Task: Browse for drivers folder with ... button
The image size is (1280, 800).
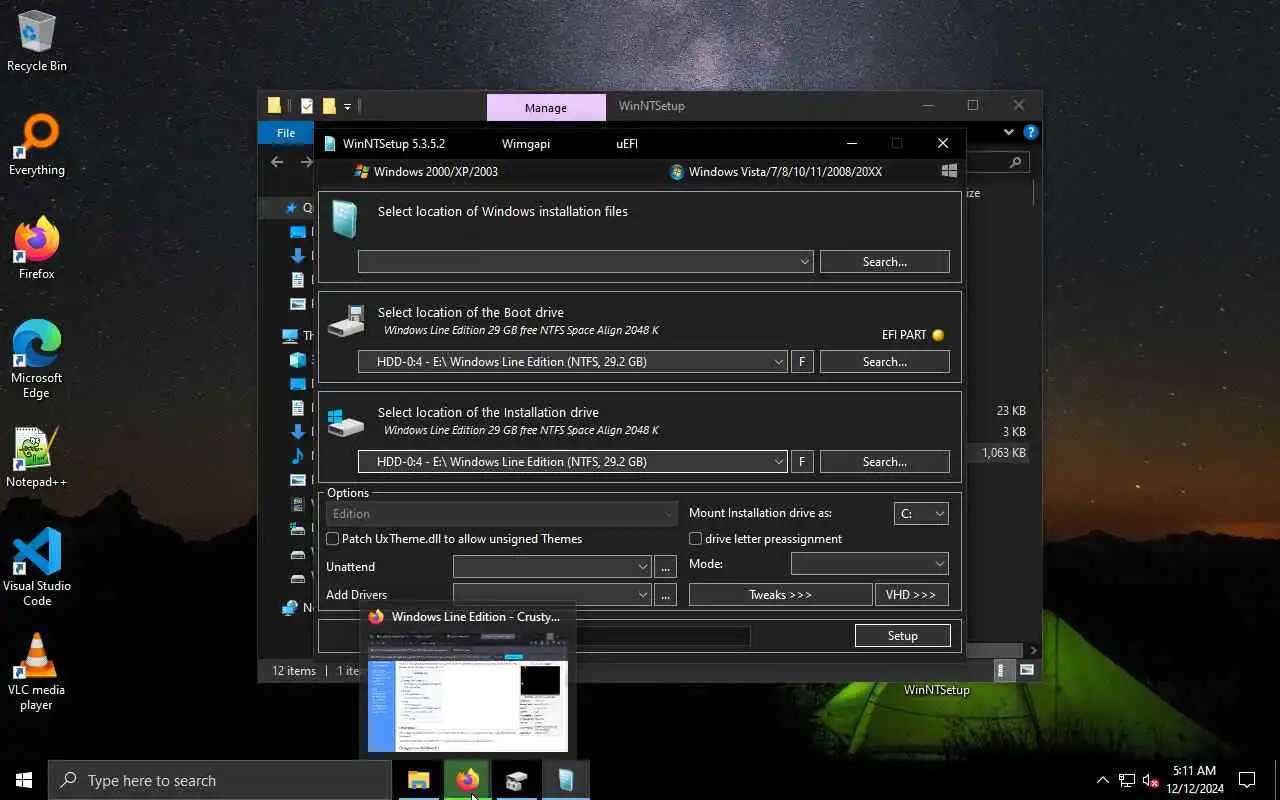Action: 666,595
